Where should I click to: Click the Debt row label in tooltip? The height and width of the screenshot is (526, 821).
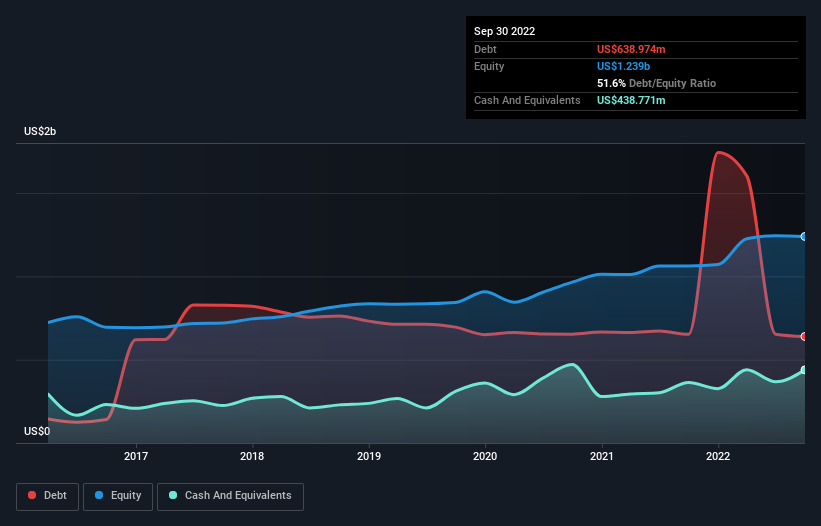tap(485, 49)
